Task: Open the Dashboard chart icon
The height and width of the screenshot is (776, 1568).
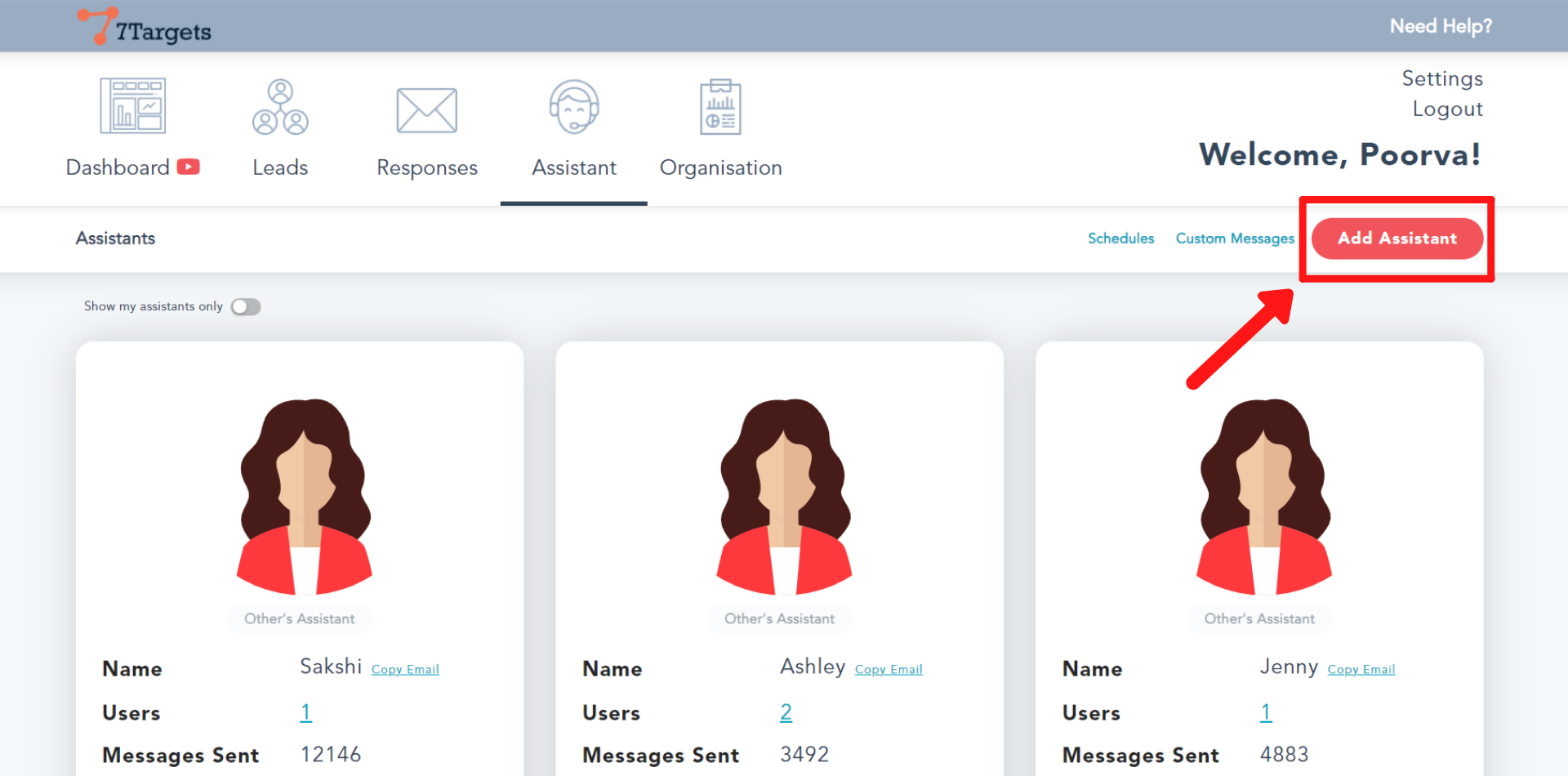Action: (132, 106)
